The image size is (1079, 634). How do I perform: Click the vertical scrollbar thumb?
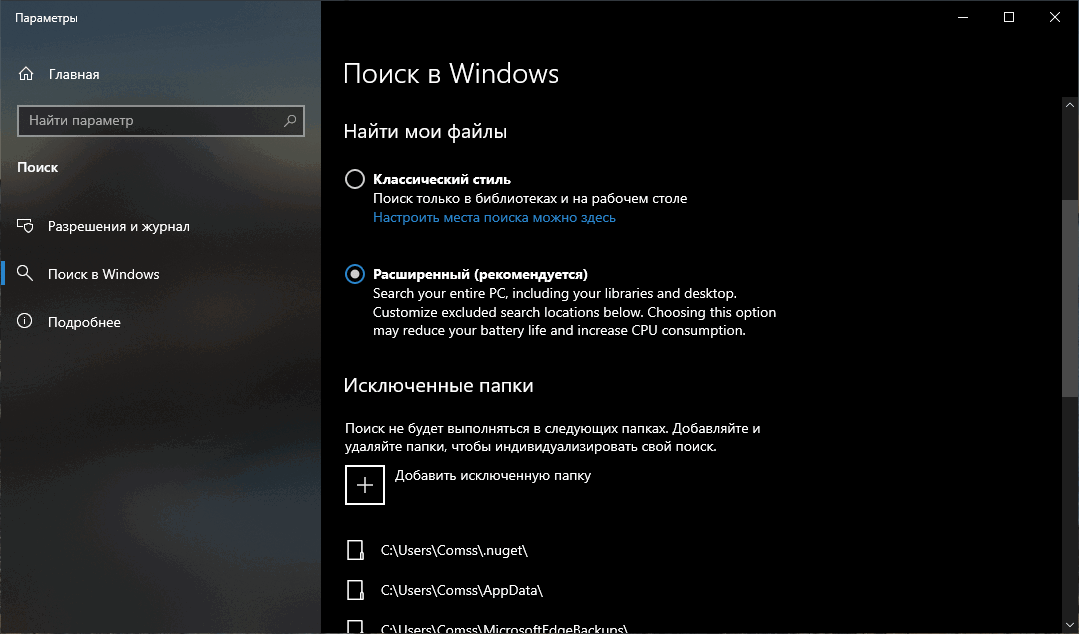pos(1069,297)
